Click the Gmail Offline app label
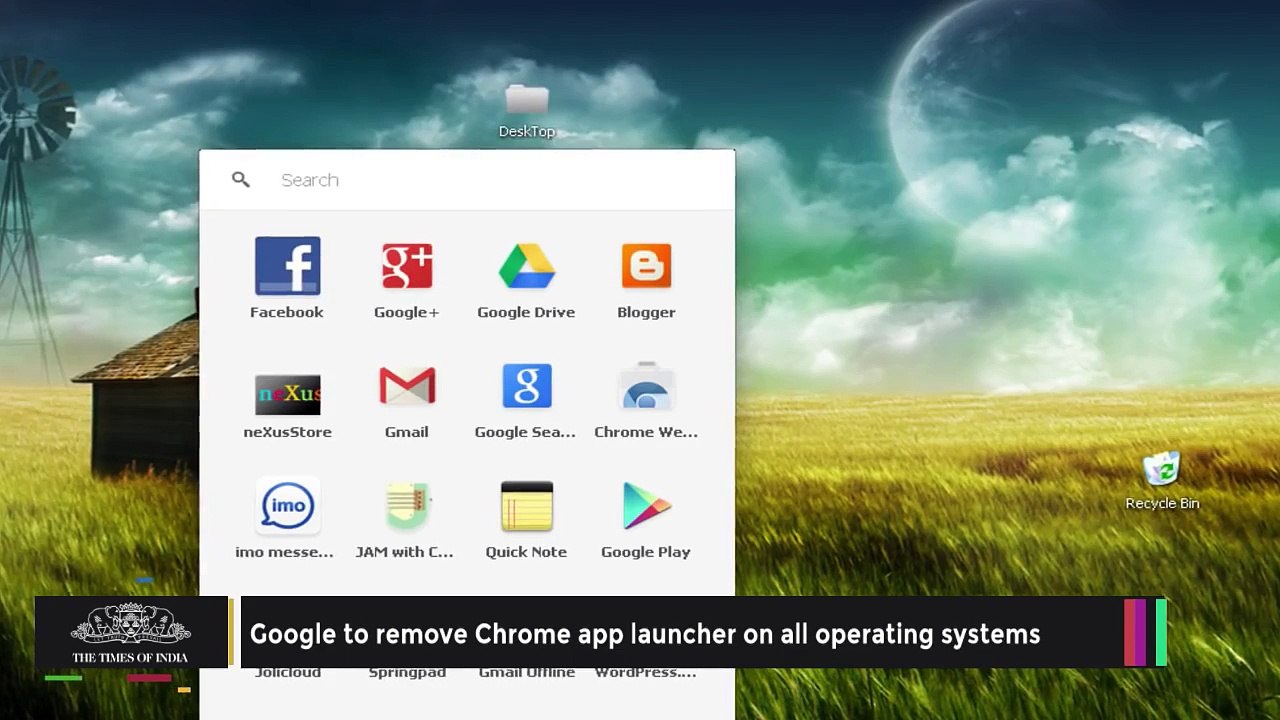 pos(527,672)
